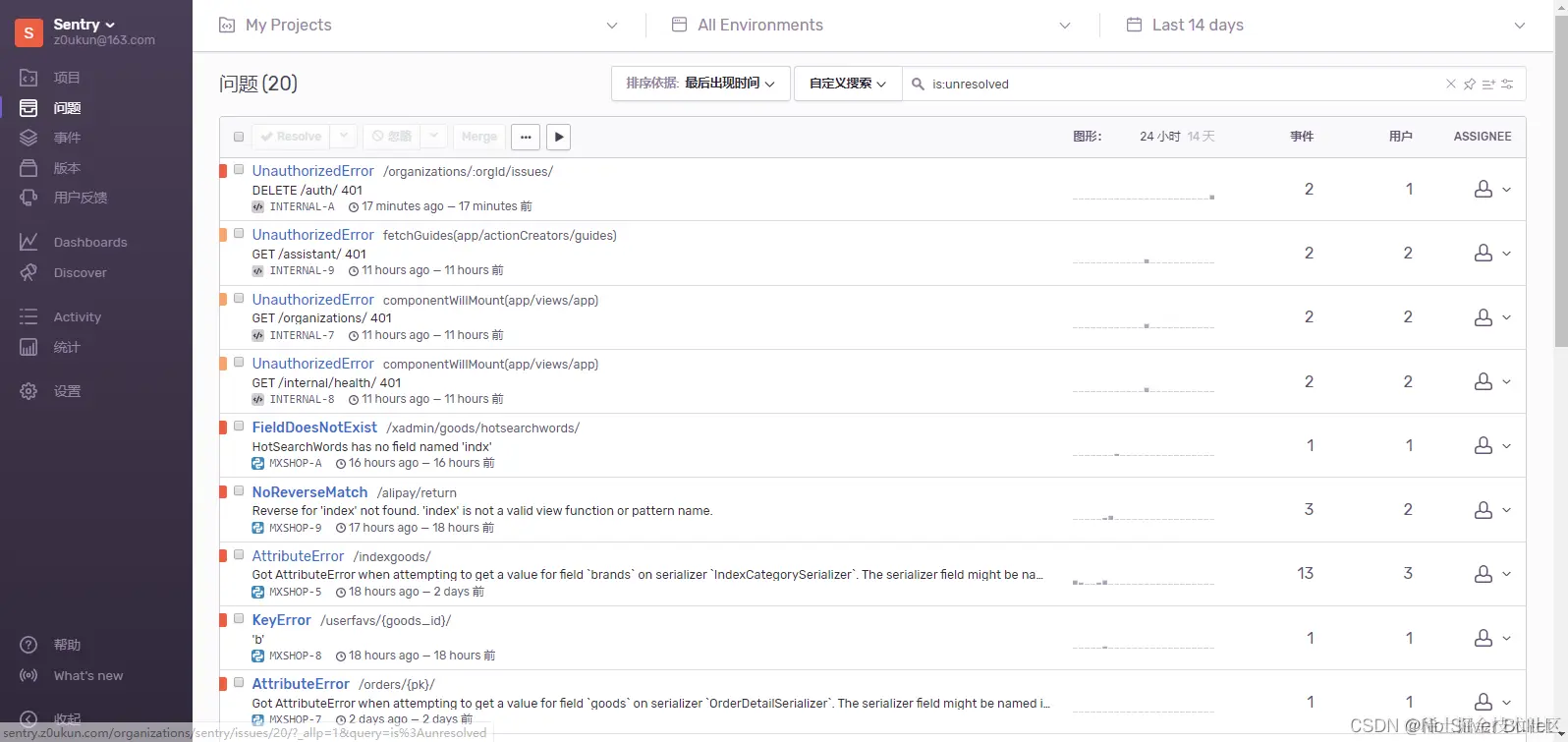Open Activity from the sidebar
Image resolution: width=1568 pixels, height=742 pixels.
(77, 316)
